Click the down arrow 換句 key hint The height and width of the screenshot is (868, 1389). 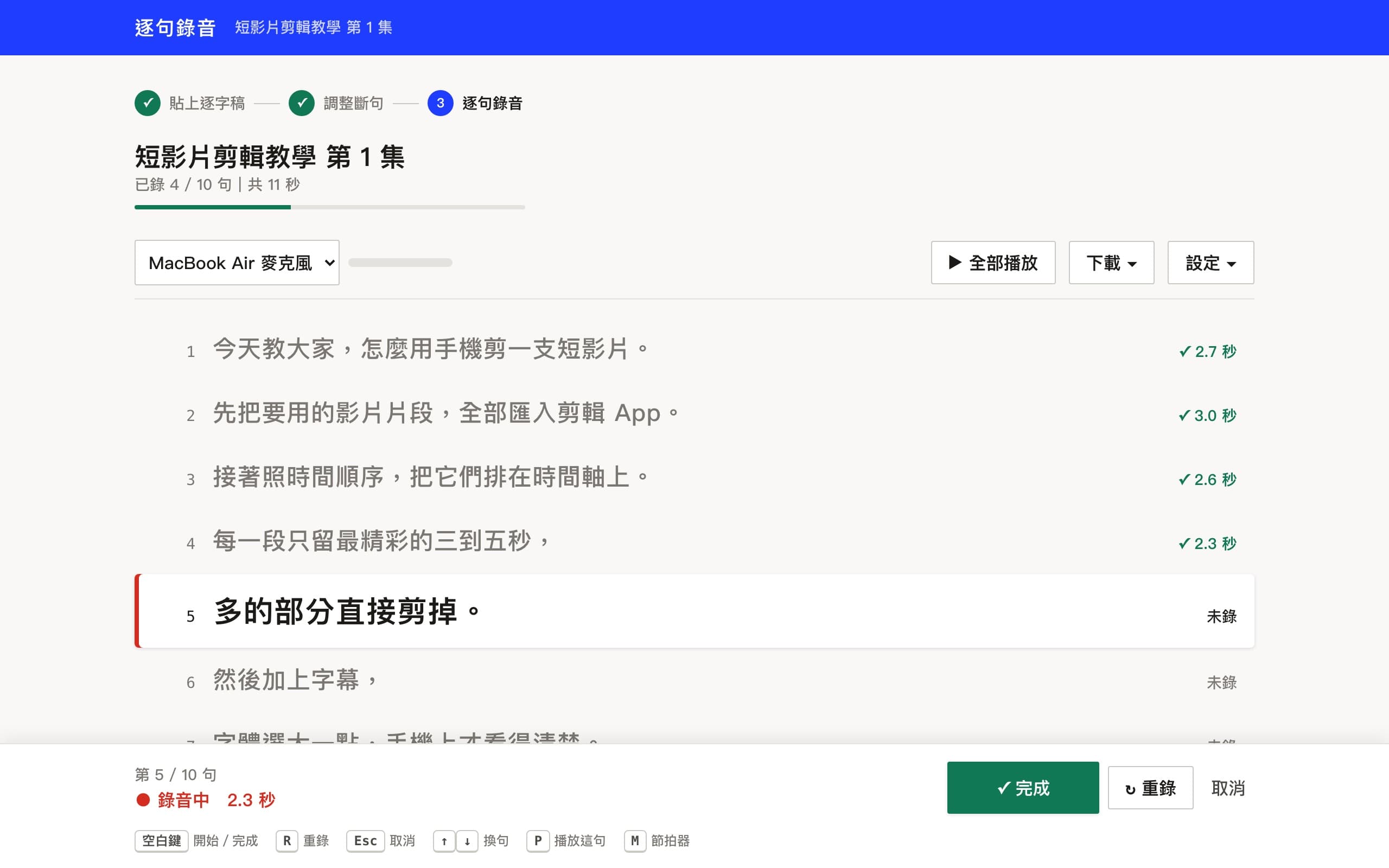tap(467, 841)
